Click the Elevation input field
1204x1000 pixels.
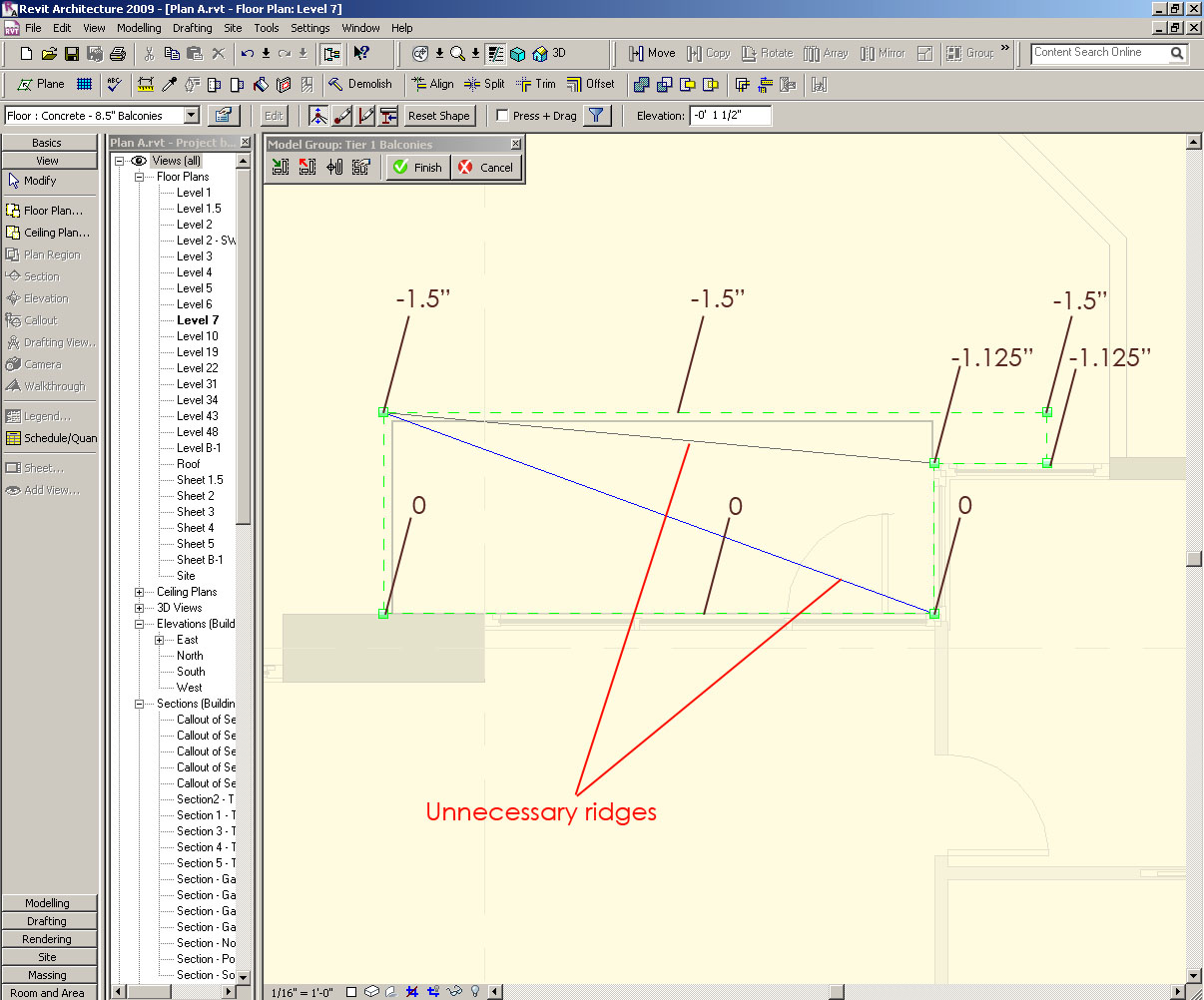(x=730, y=116)
